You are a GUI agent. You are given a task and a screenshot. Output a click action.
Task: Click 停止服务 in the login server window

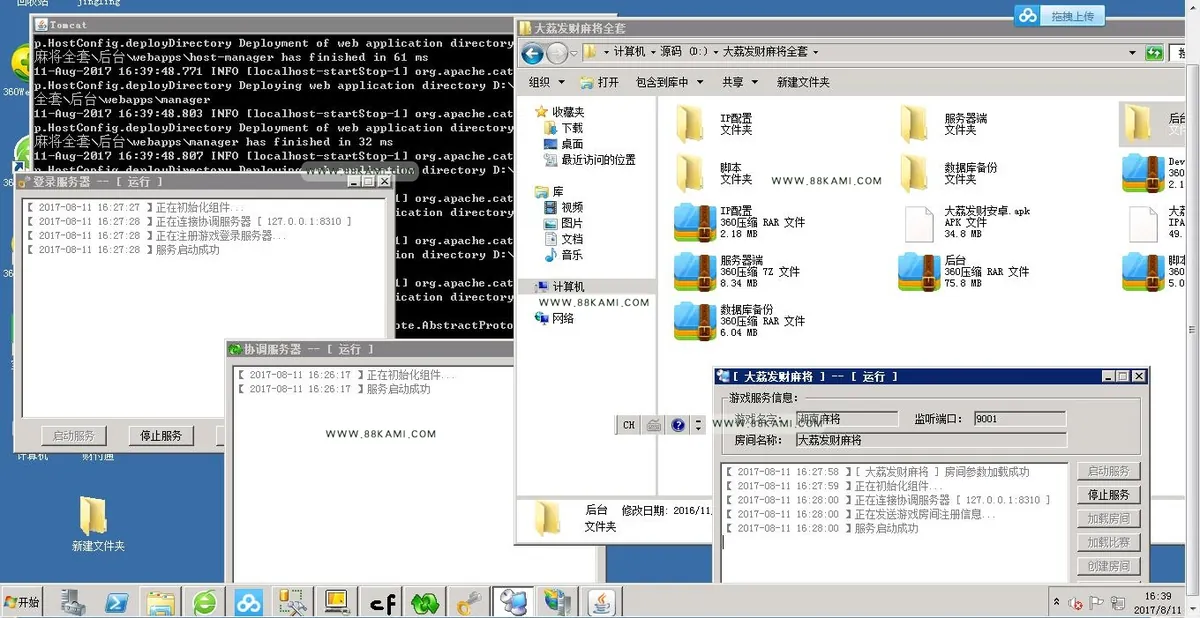point(161,436)
